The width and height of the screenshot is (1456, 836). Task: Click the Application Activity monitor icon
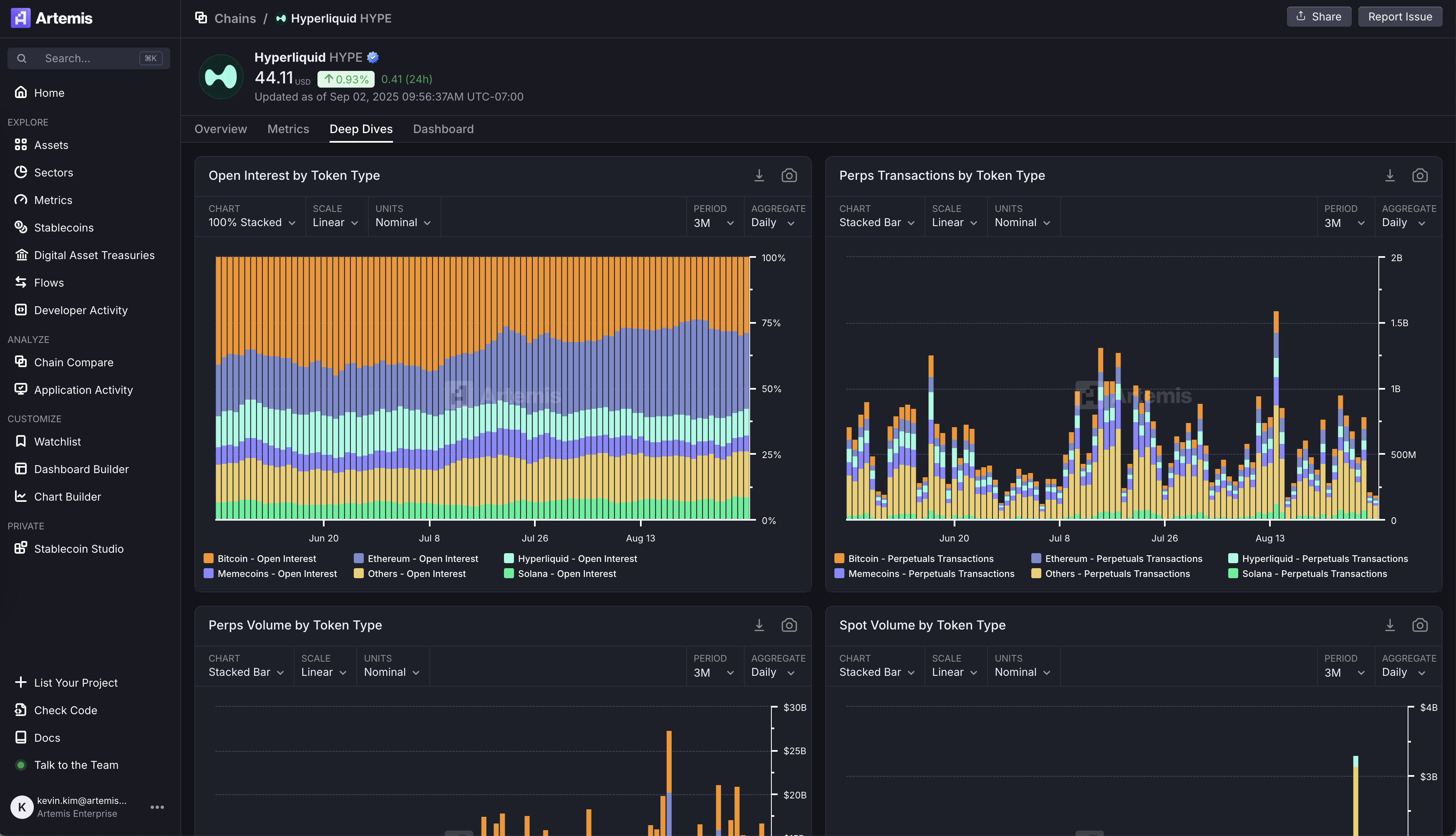[21, 389]
